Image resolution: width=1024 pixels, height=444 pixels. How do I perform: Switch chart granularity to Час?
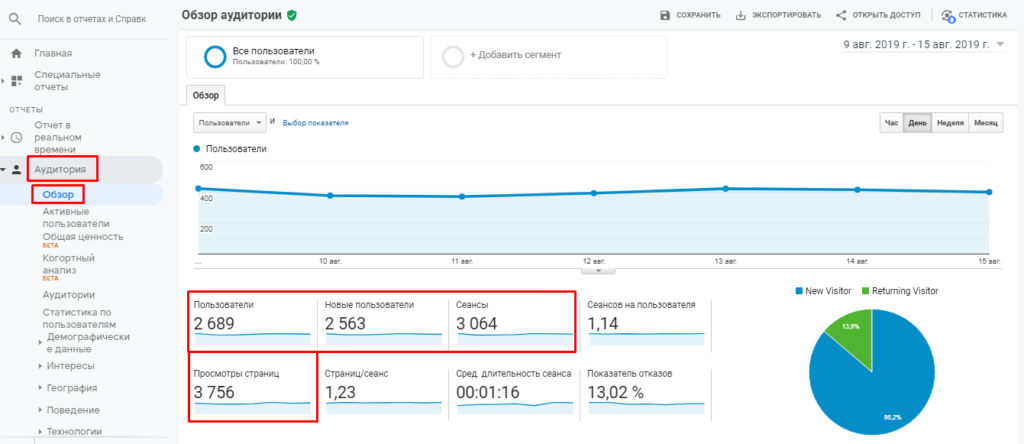coord(891,122)
